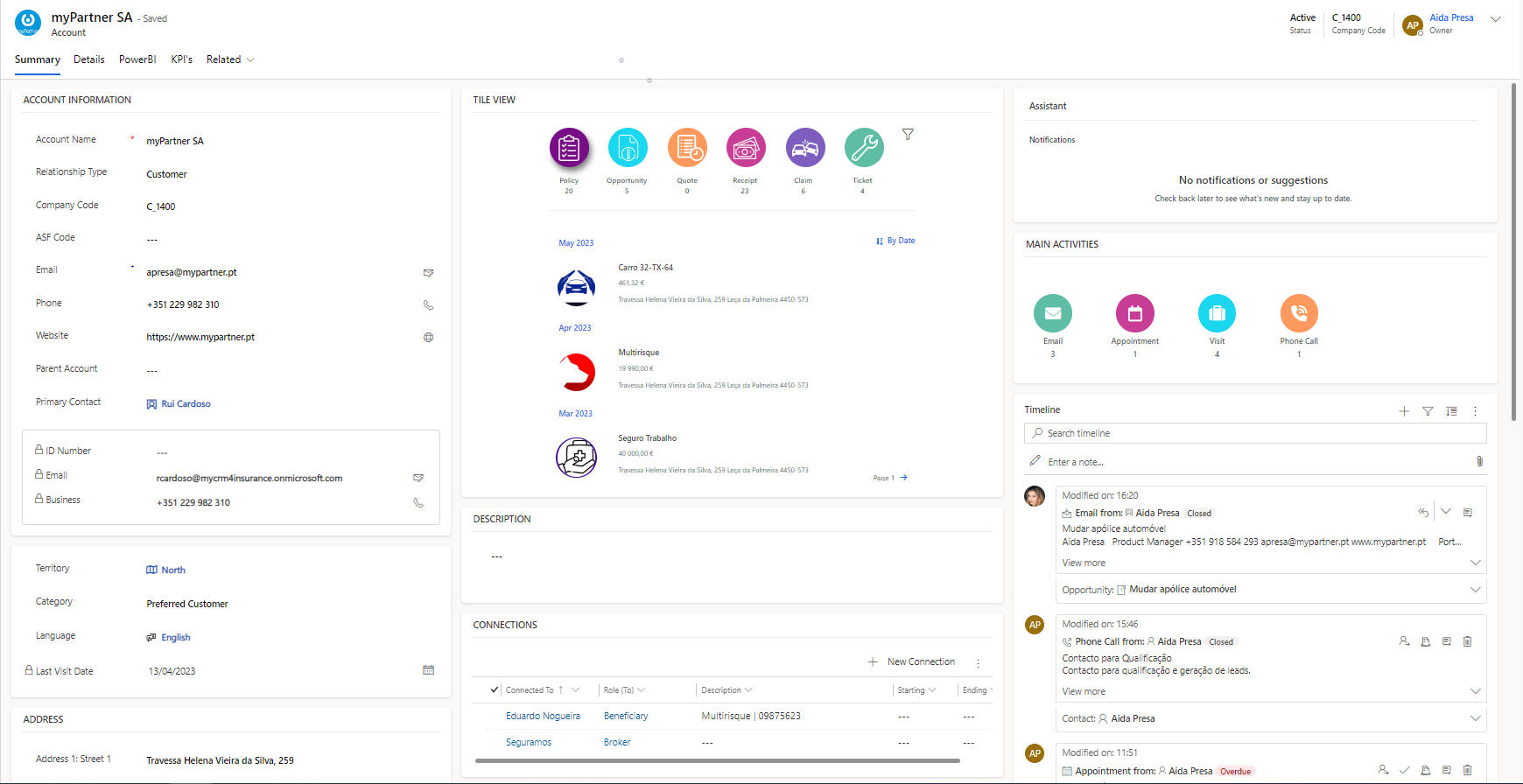Screen dimensions: 1523x784
Task: Mark the overdue appointment as complete
Action: coord(1404,771)
